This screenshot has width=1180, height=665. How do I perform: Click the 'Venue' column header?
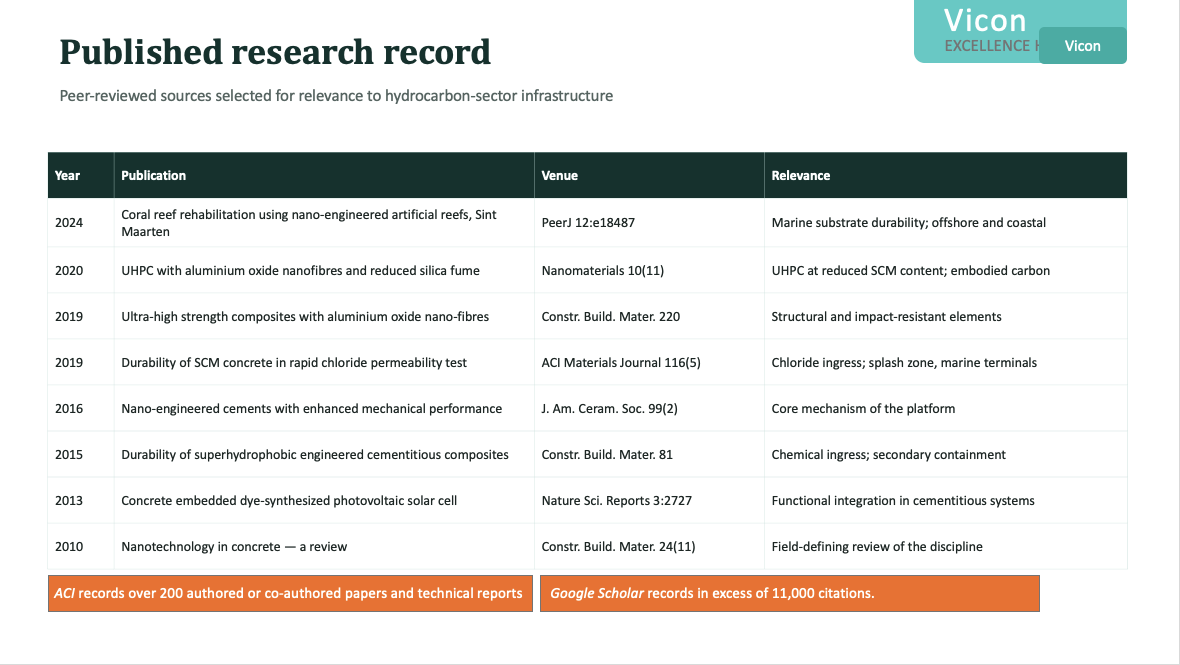tap(649, 175)
